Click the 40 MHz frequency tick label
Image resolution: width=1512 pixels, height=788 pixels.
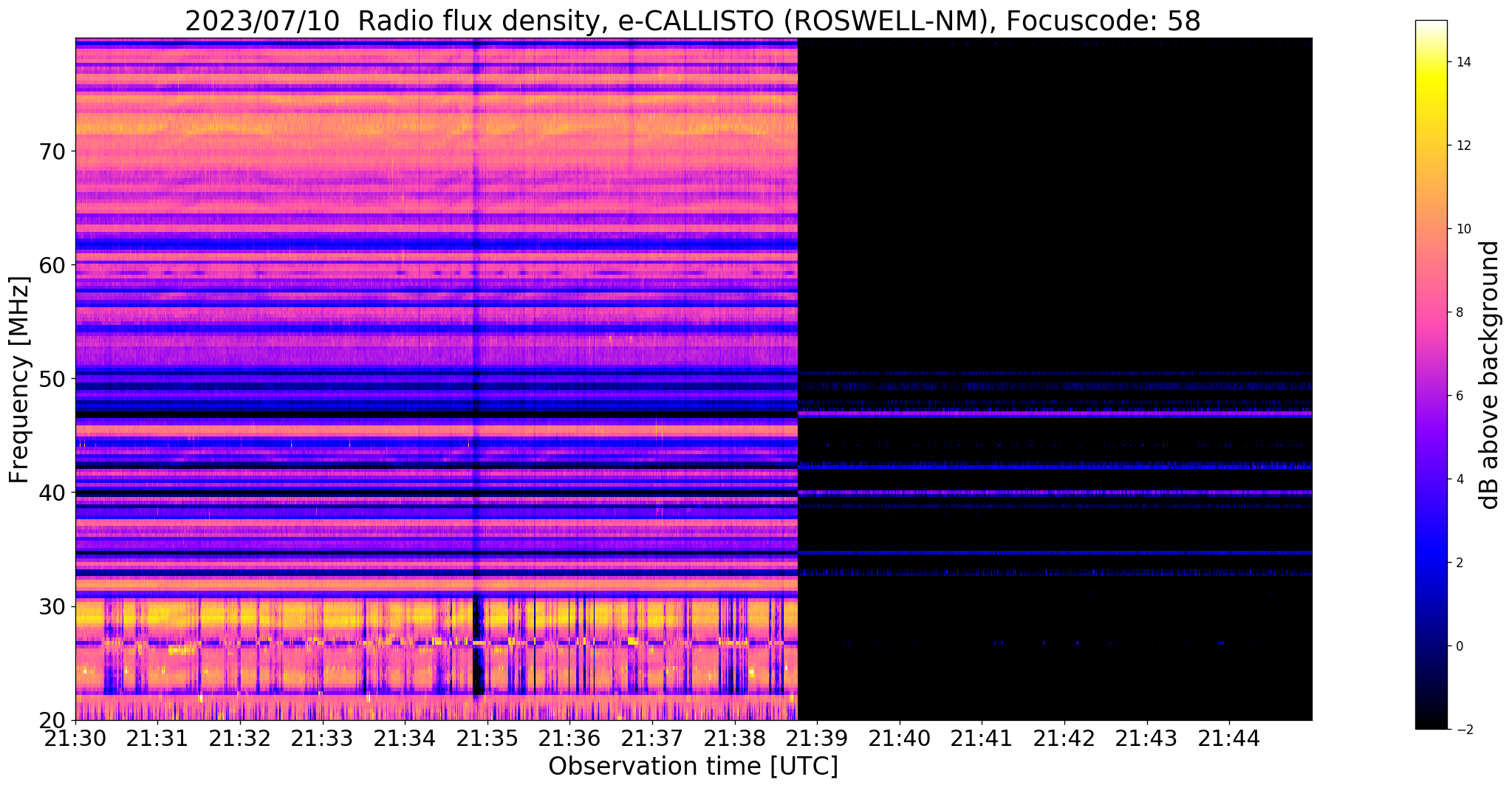[x=51, y=493]
